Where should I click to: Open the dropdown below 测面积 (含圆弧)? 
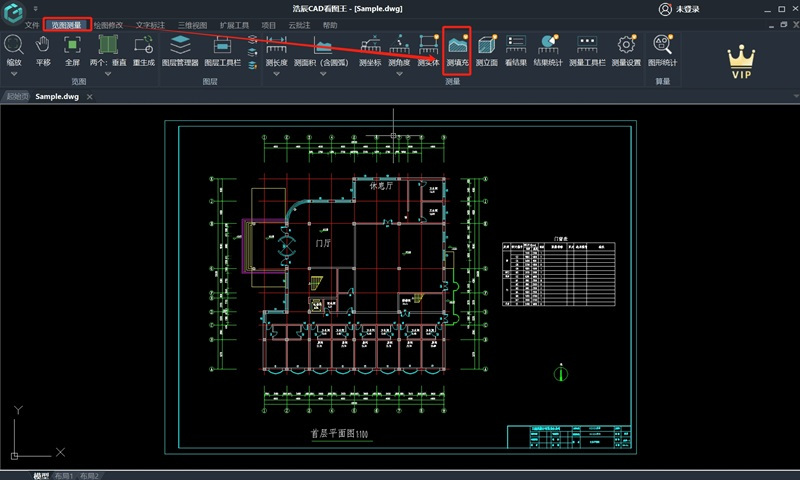pos(322,74)
